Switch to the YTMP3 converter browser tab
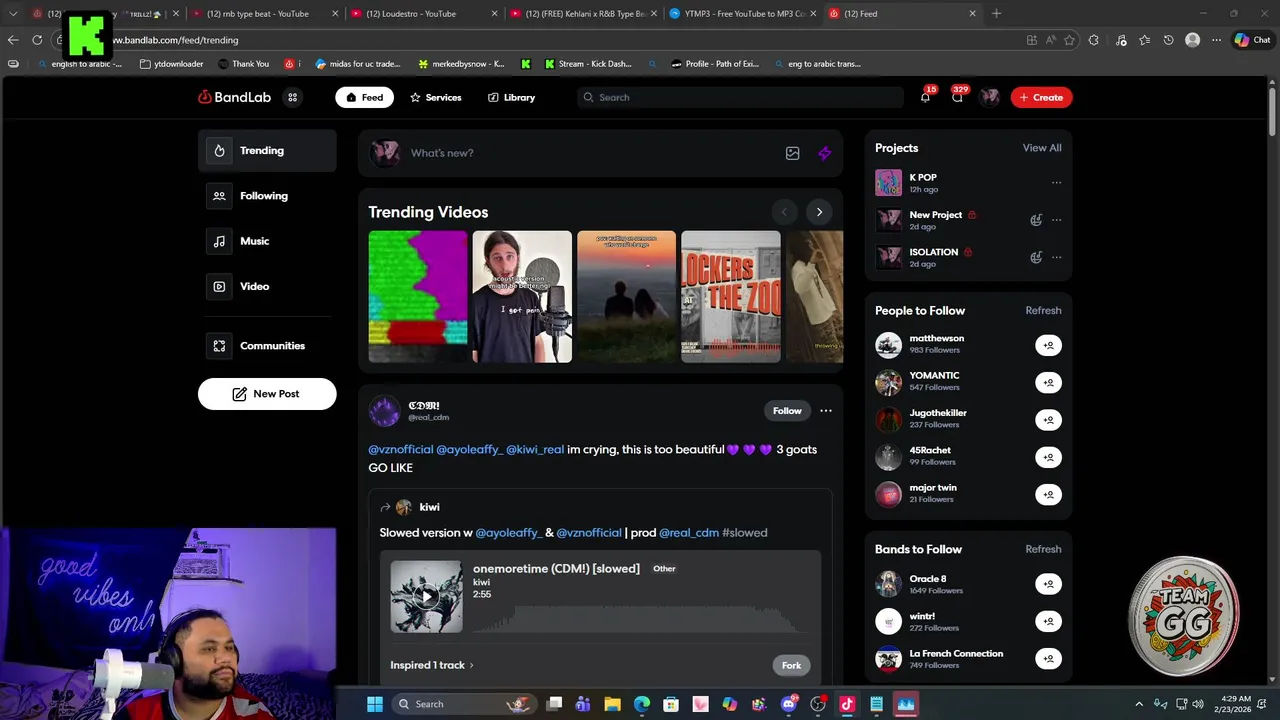The width and height of the screenshot is (1280, 720). point(742,14)
